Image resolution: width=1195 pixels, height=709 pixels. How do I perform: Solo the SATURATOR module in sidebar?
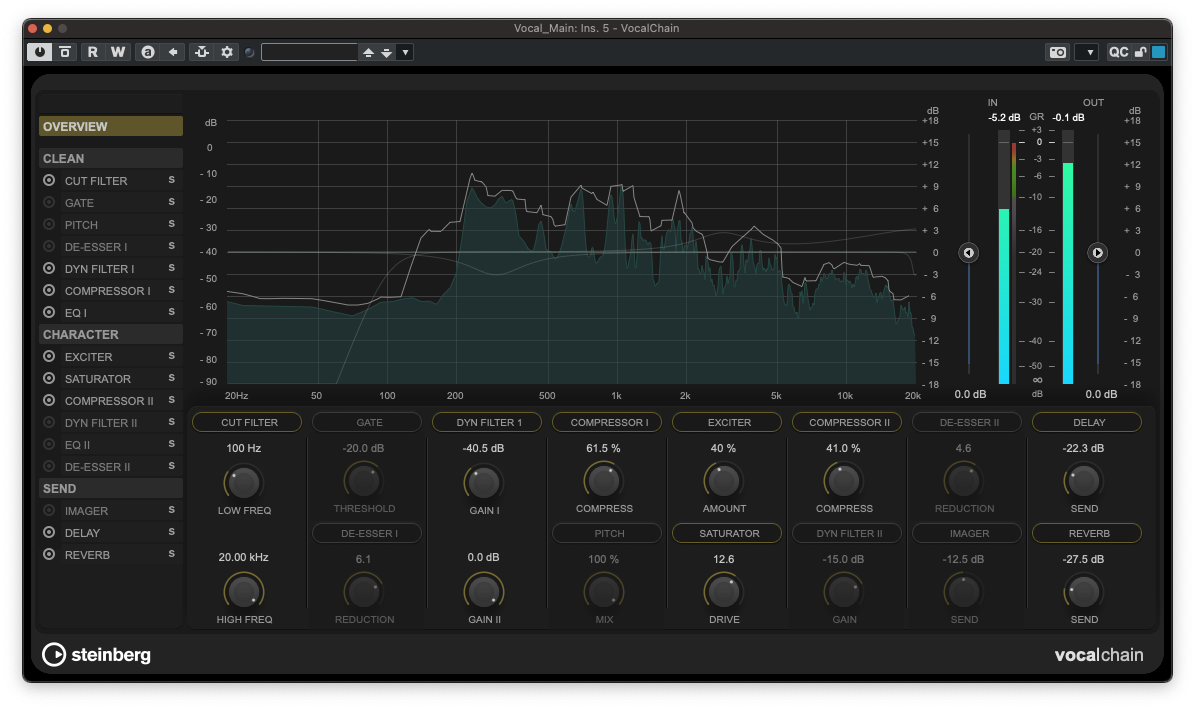tap(171, 378)
